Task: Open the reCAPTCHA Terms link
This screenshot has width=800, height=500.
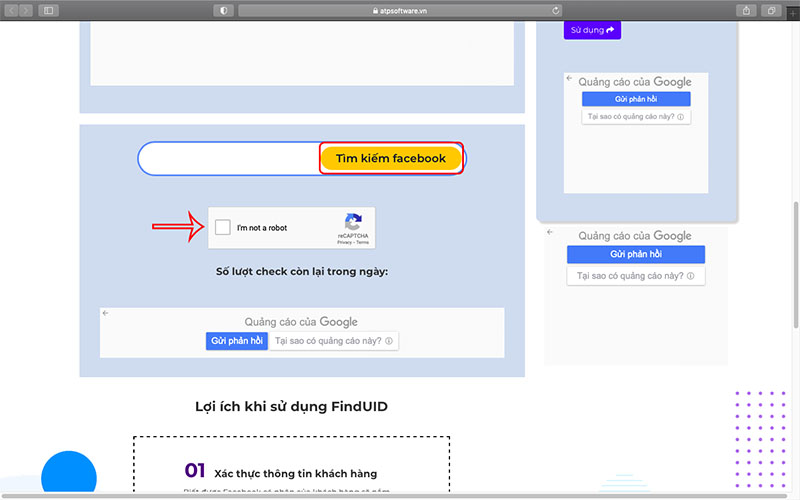Action: (x=363, y=242)
